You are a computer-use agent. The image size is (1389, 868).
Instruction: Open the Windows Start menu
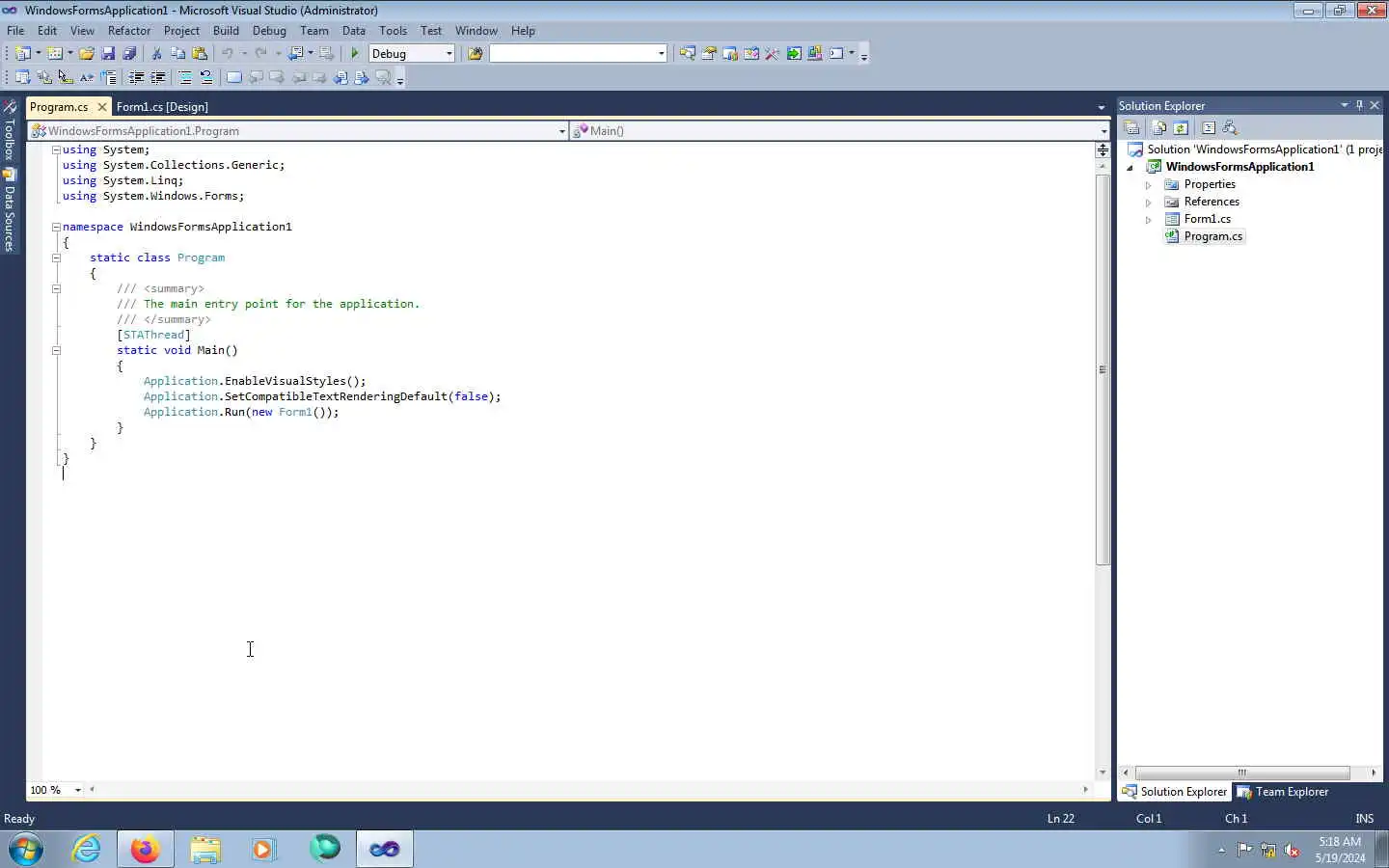[x=26, y=850]
